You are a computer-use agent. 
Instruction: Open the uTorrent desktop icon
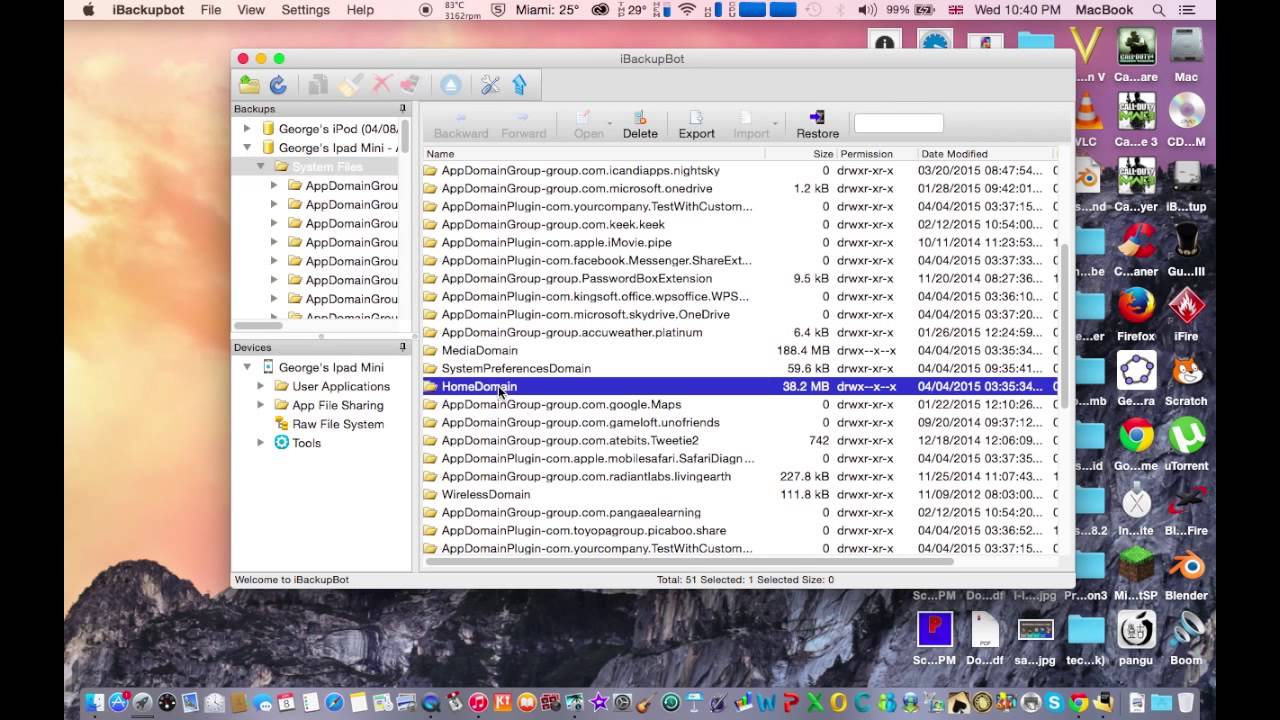[1186, 445]
